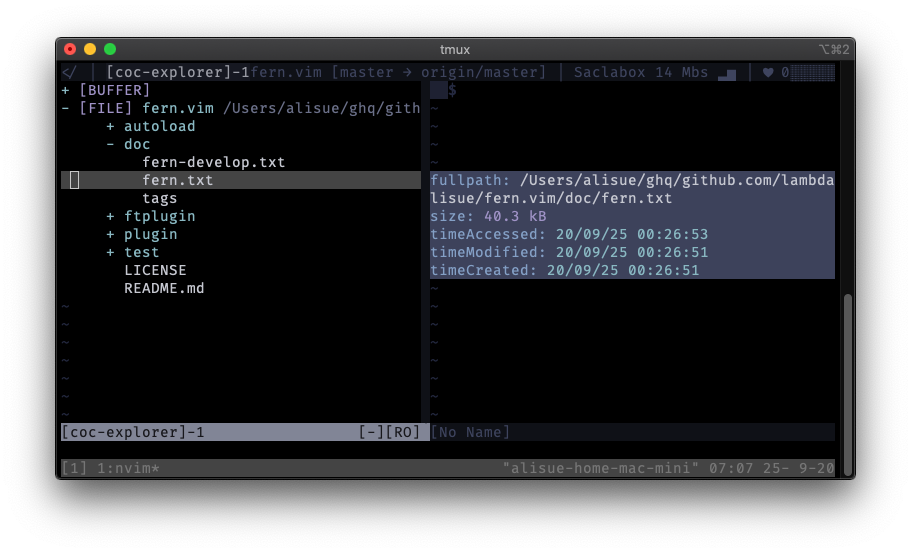Click the $ end-of-line marker in right pane
911x553 pixels.
click(452, 91)
